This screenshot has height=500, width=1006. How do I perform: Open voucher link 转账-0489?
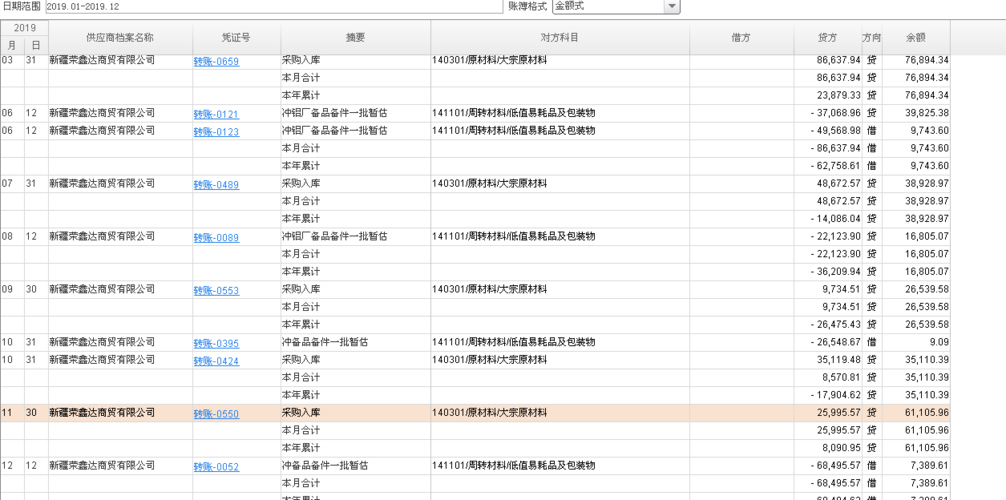216,185
